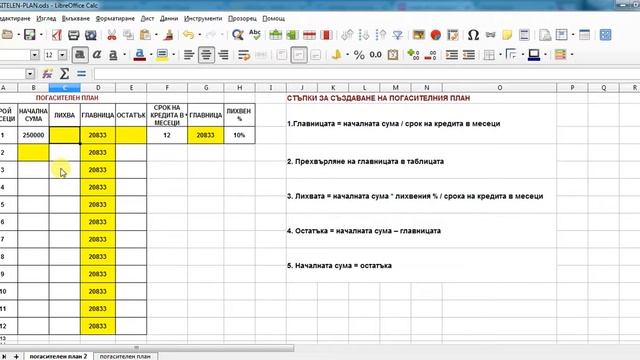Insert a comment note

pos(507,35)
